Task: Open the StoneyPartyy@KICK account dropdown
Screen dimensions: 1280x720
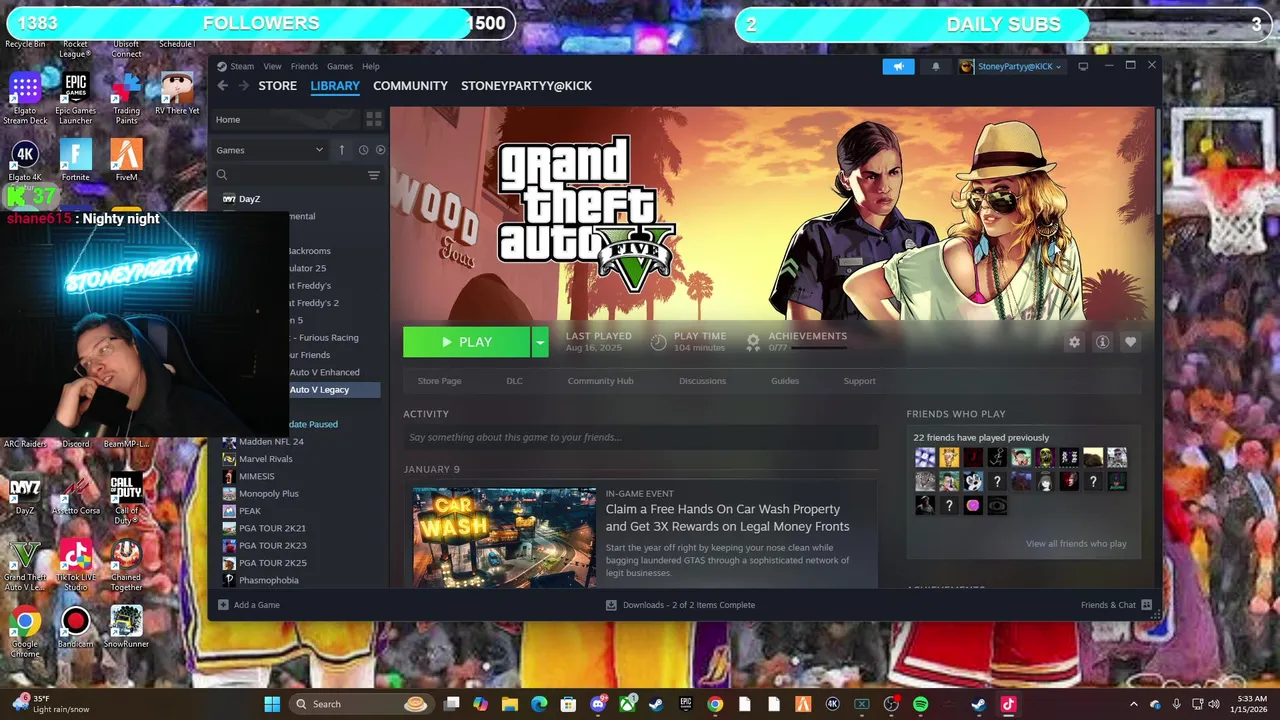Action: pyautogui.click(x=1010, y=66)
